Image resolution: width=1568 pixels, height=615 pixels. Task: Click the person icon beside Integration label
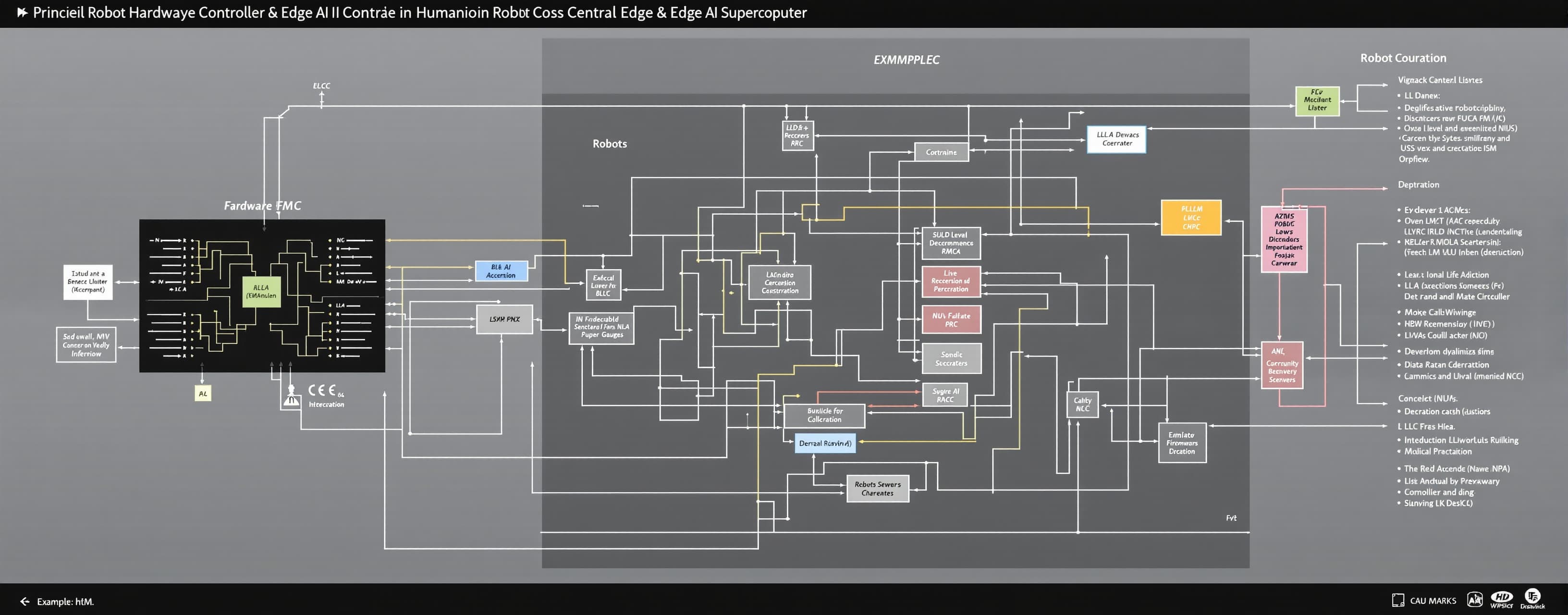click(x=292, y=396)
